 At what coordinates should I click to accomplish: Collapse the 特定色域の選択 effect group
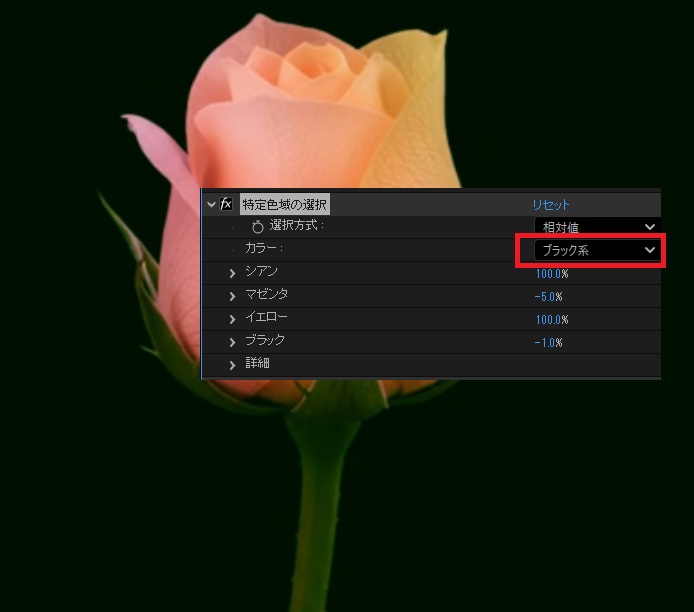coord(211,204)
